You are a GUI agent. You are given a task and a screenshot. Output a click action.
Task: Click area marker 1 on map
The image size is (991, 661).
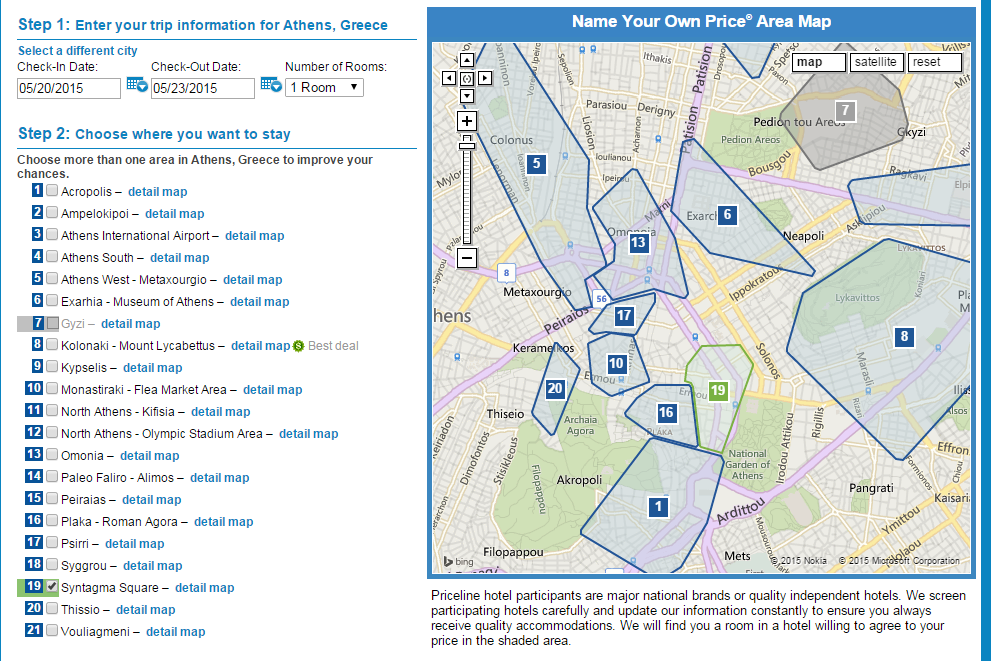click(659, 506)
